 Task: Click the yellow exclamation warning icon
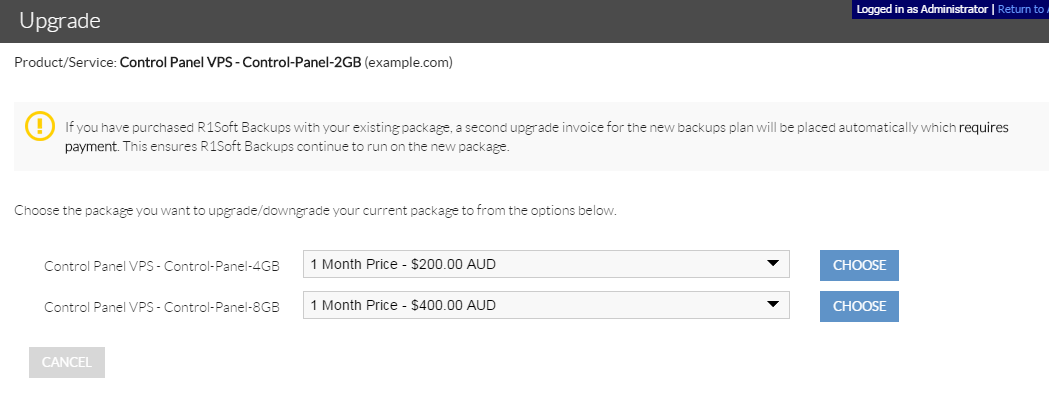39,126
